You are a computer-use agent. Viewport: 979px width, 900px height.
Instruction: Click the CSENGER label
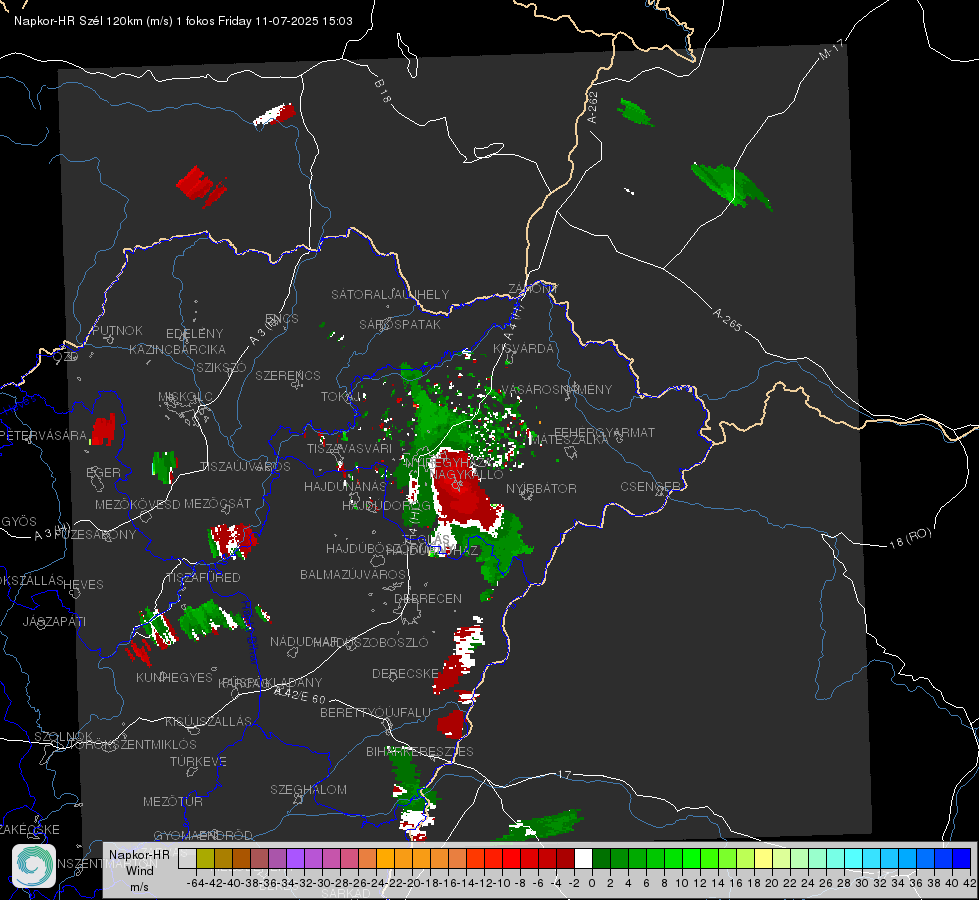(650, 487)
